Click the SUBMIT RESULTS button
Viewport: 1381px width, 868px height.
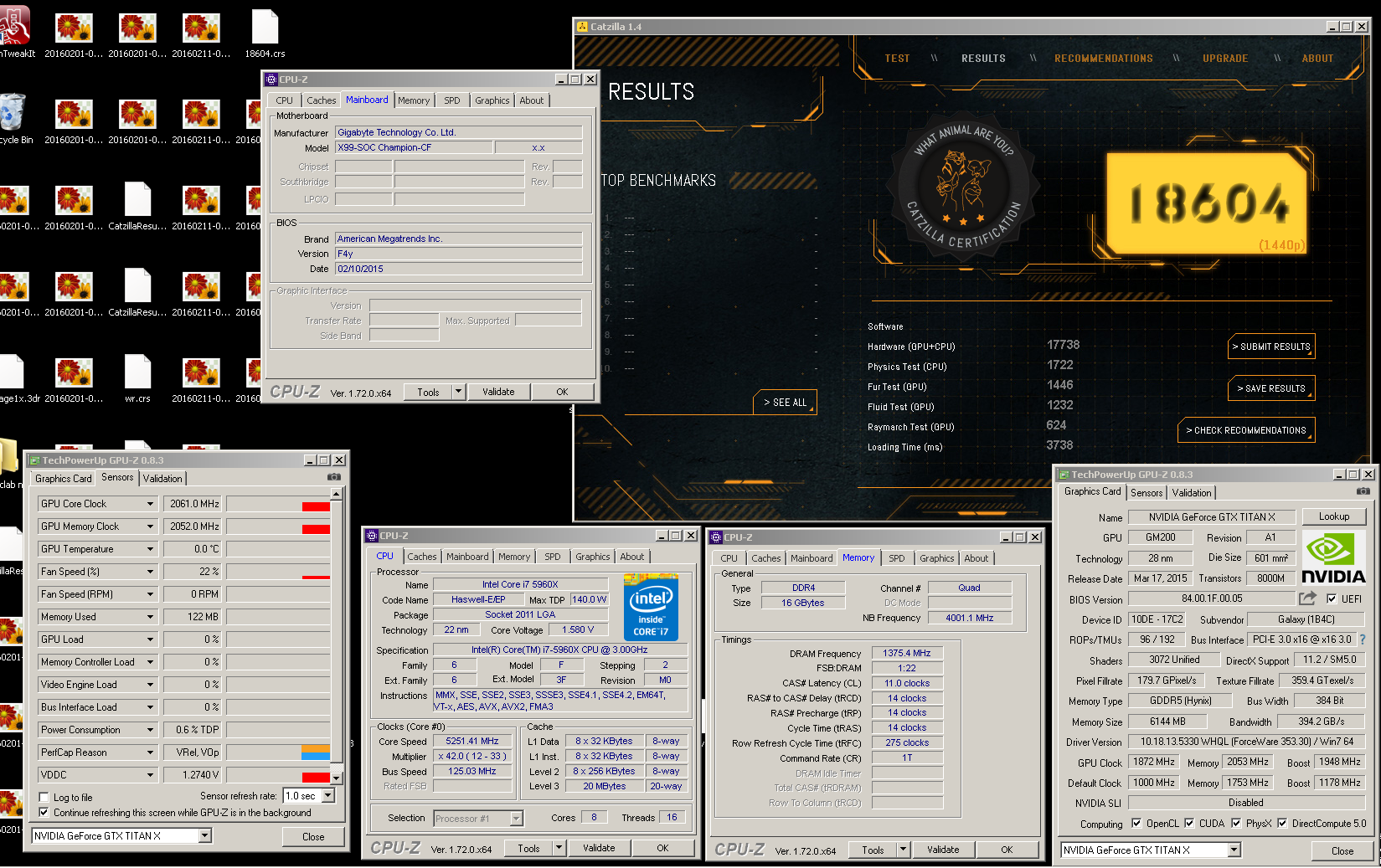point(1271,347)
